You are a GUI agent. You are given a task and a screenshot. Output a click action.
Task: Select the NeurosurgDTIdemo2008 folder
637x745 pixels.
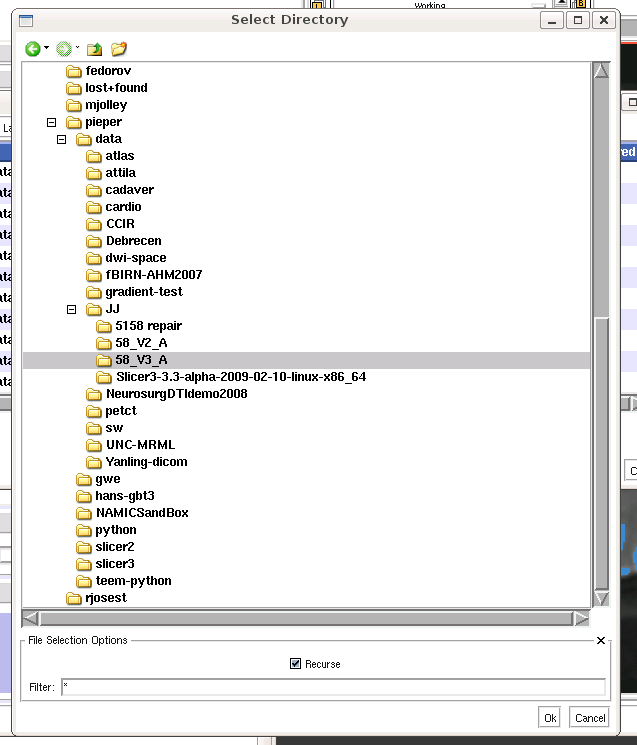tap(176, 394)
